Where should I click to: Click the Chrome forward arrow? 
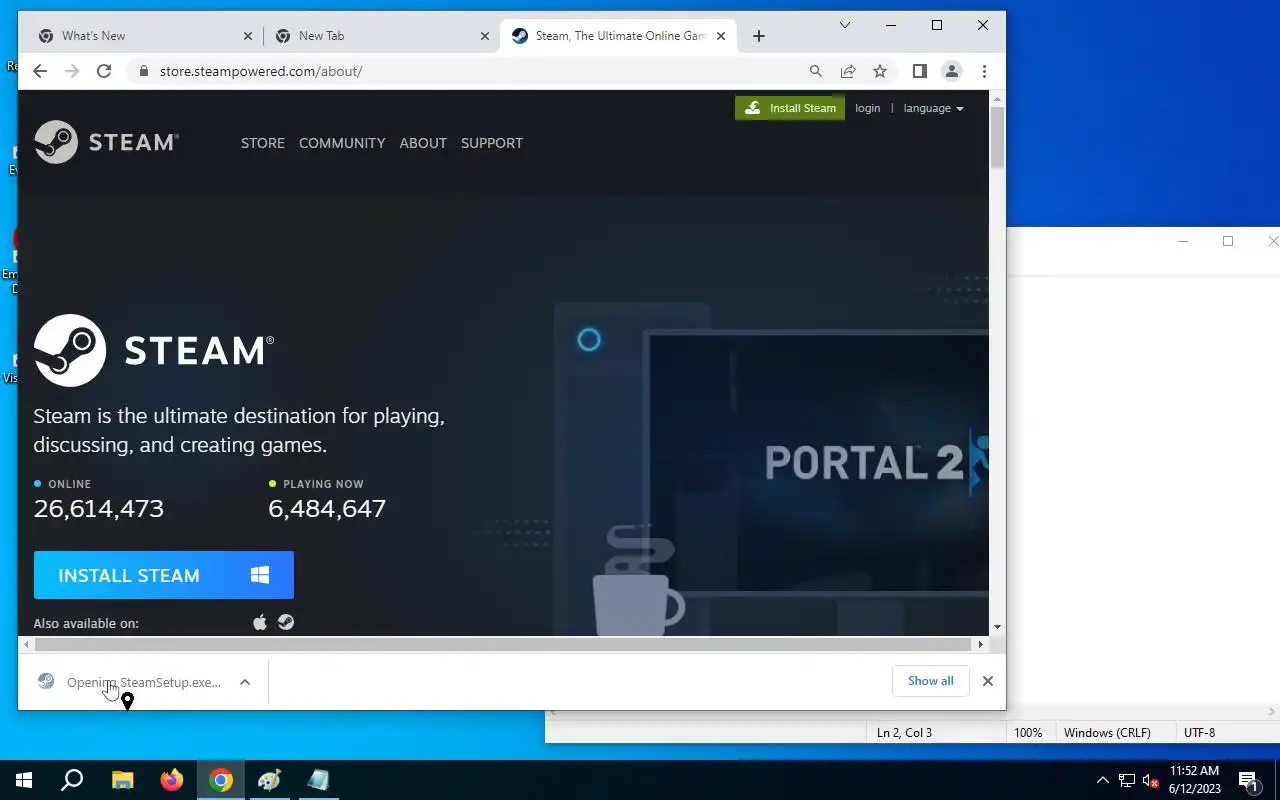point(71,71)
